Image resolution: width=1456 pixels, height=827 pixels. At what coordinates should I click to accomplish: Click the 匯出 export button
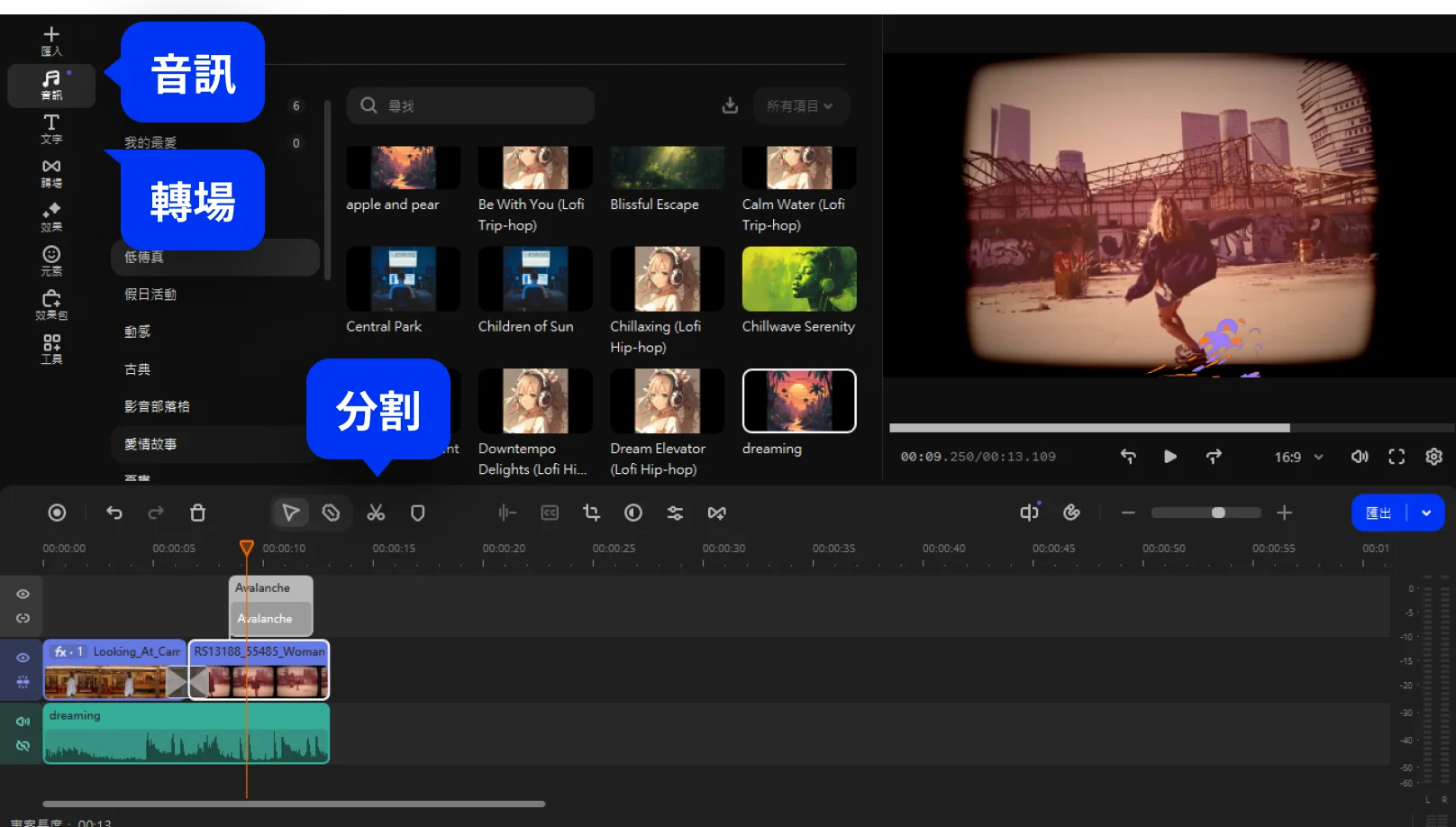pos(1379,513)
